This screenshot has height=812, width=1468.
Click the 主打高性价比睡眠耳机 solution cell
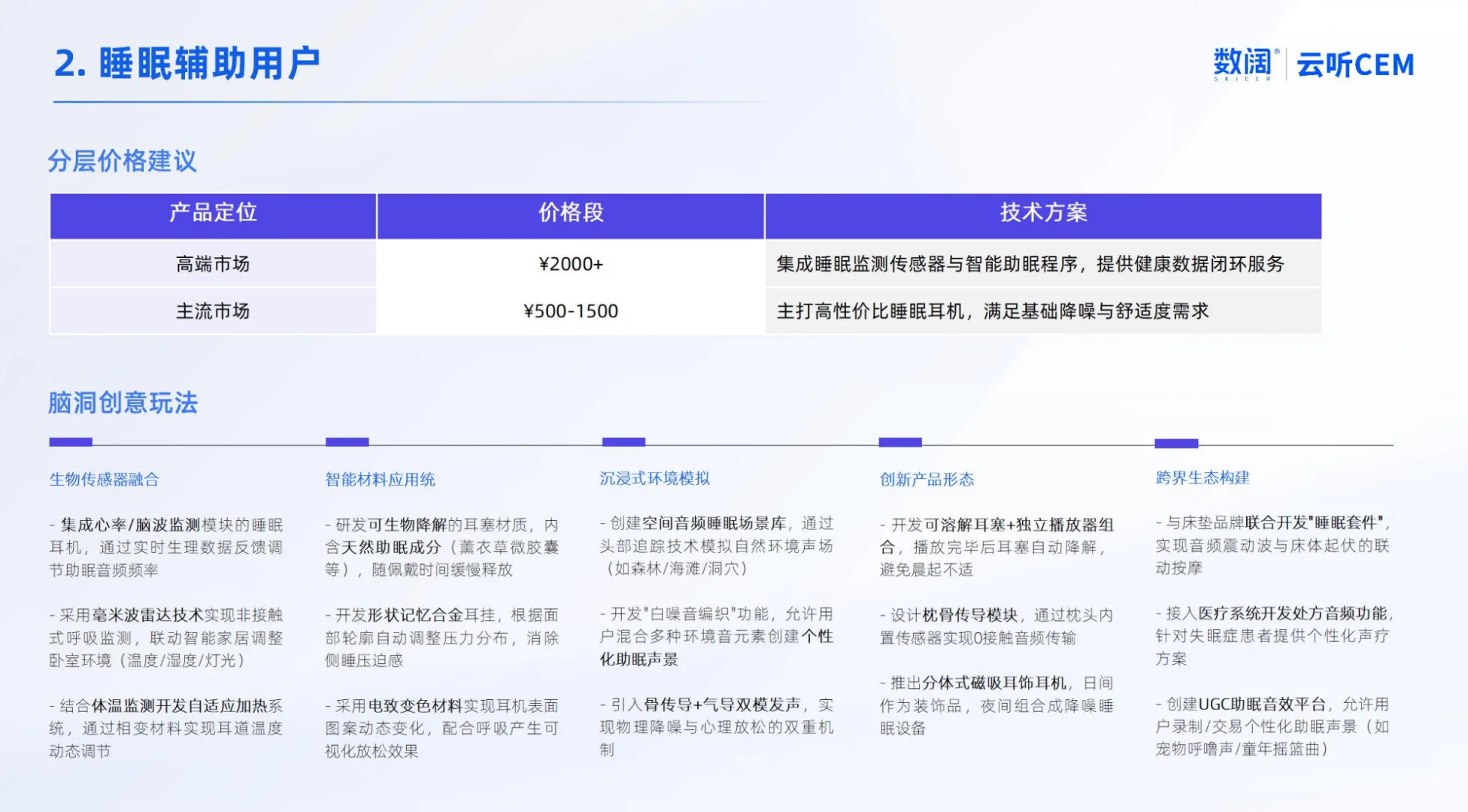1043,311
